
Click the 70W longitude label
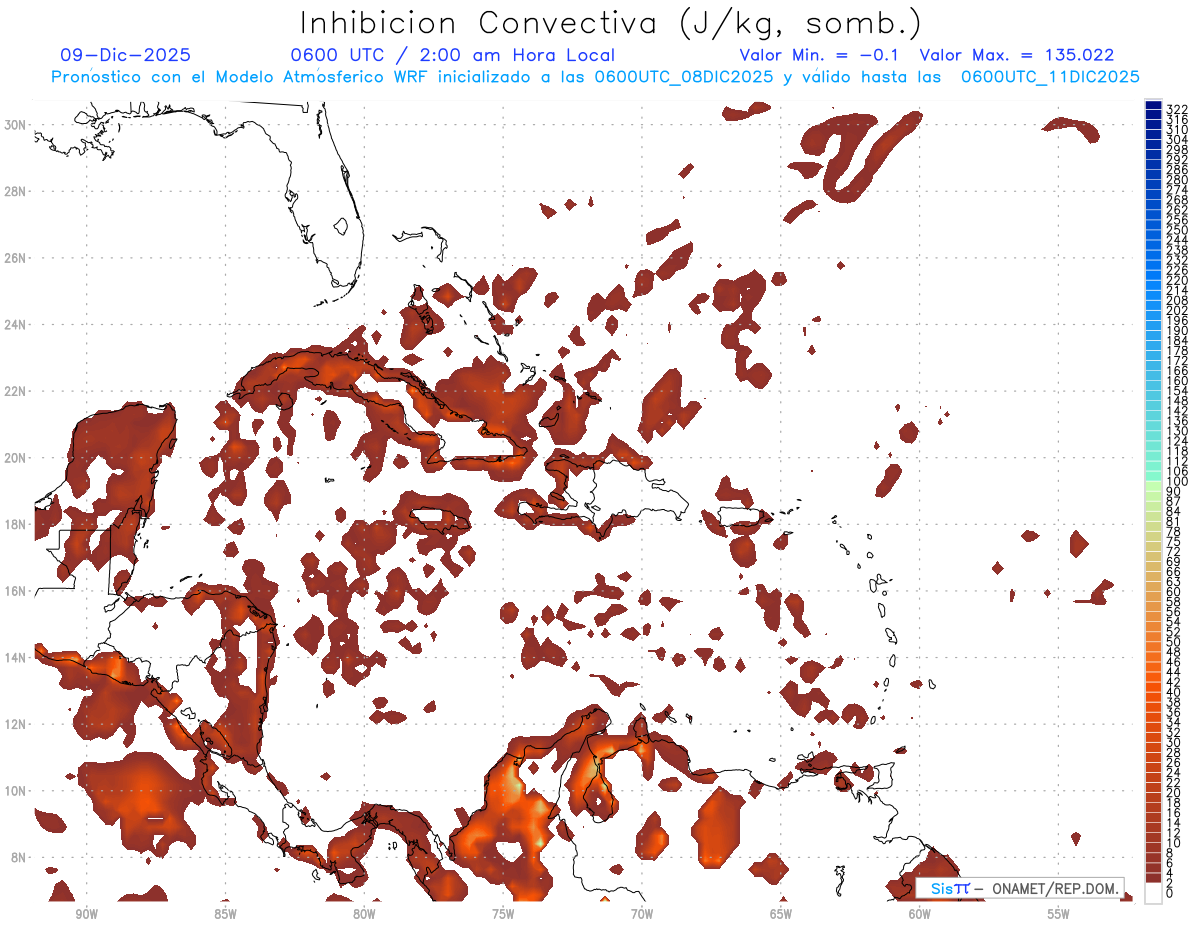tap(642, 914)
